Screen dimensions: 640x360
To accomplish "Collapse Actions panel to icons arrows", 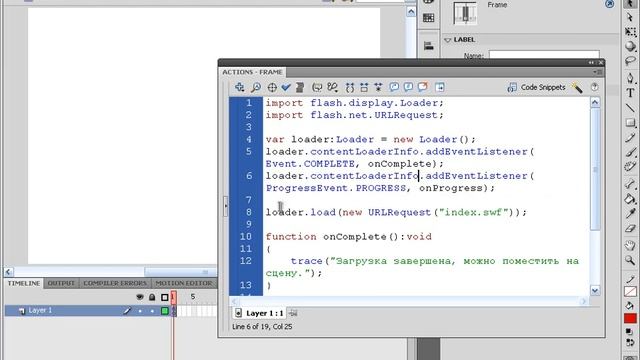I will (x=591, y=62).
